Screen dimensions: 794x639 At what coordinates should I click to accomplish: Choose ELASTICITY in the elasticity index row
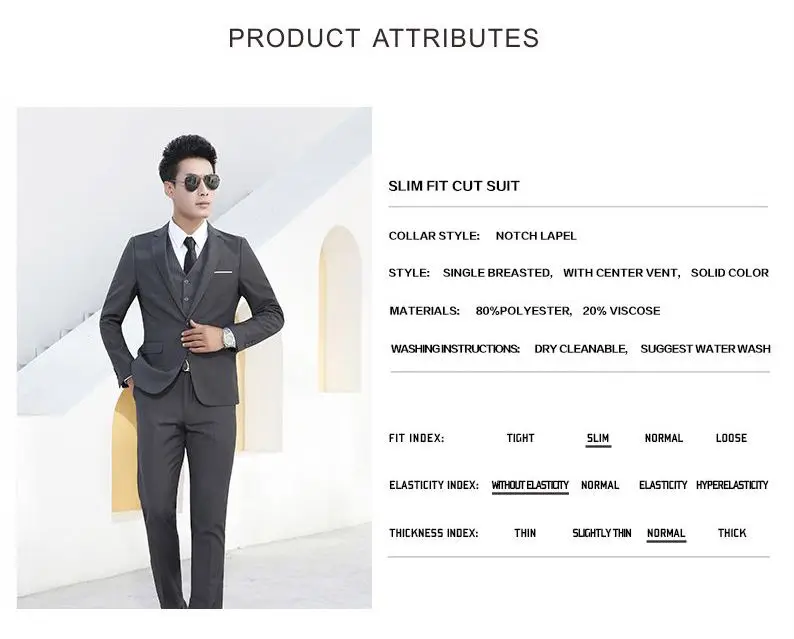(663, 485)
